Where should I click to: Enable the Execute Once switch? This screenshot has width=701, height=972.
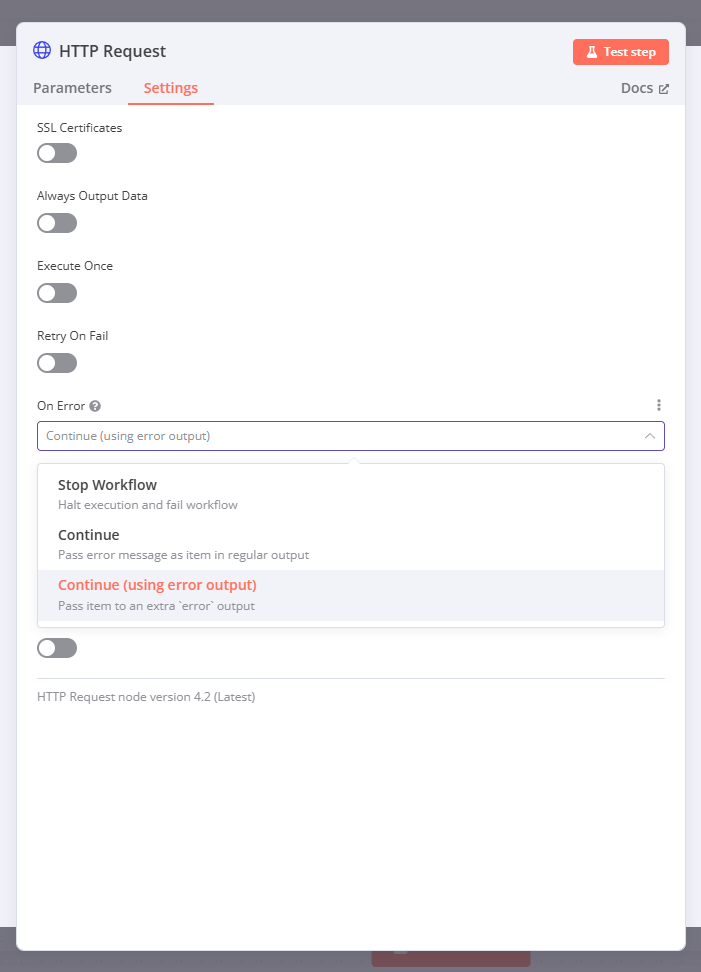tap(56, 292)
